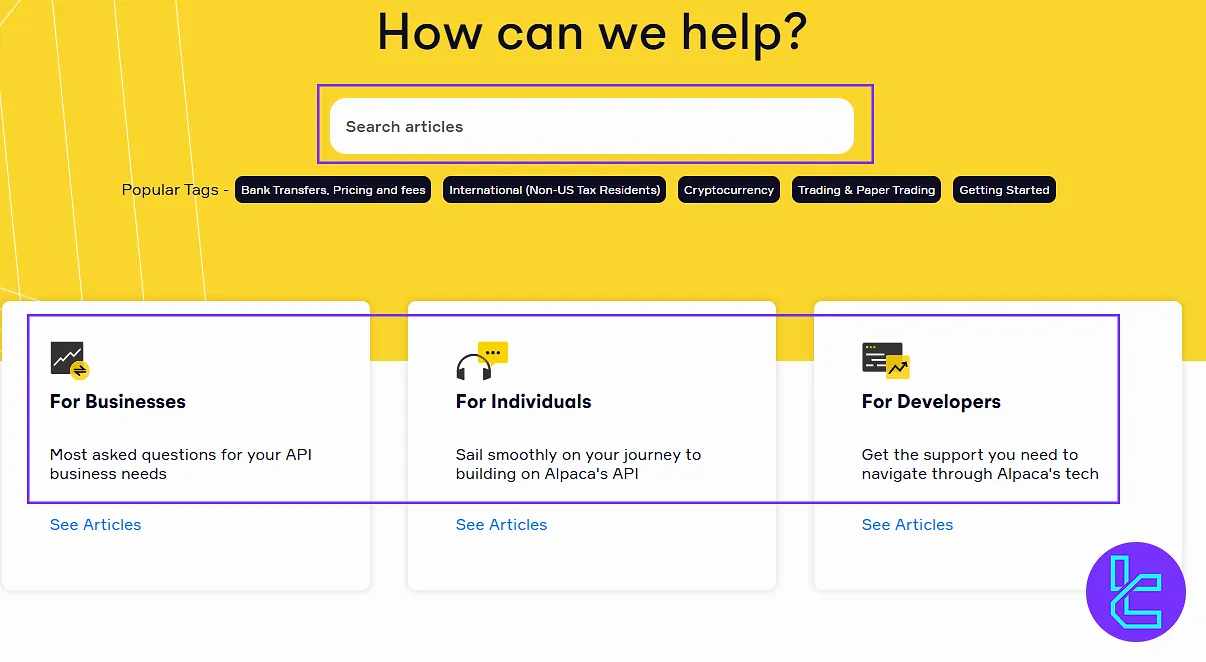Click the For Developers terminal icon
This screenshot has height=662, width=1206.
(x=885, y=360)
